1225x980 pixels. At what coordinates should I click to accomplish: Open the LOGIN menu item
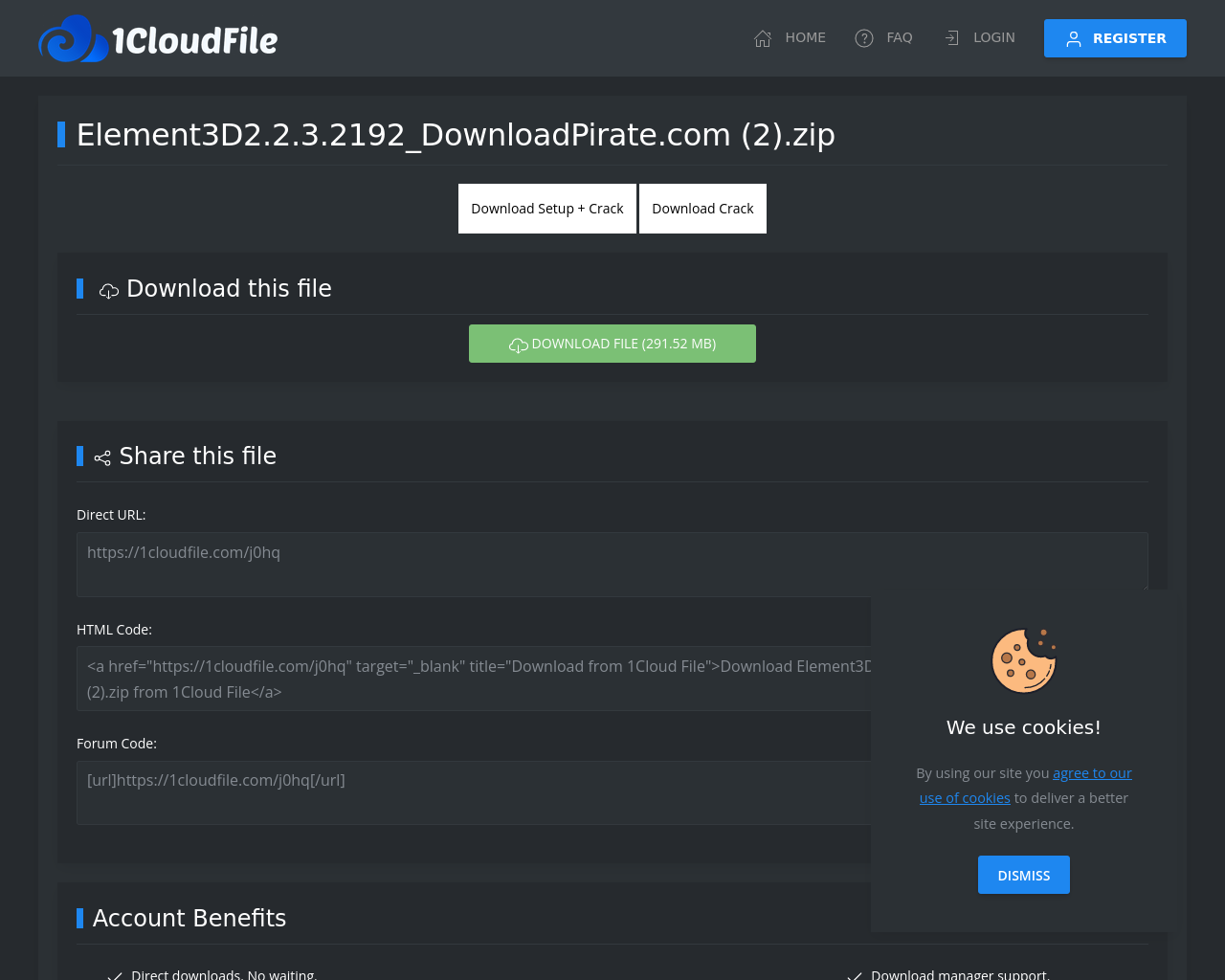(979, 38)
